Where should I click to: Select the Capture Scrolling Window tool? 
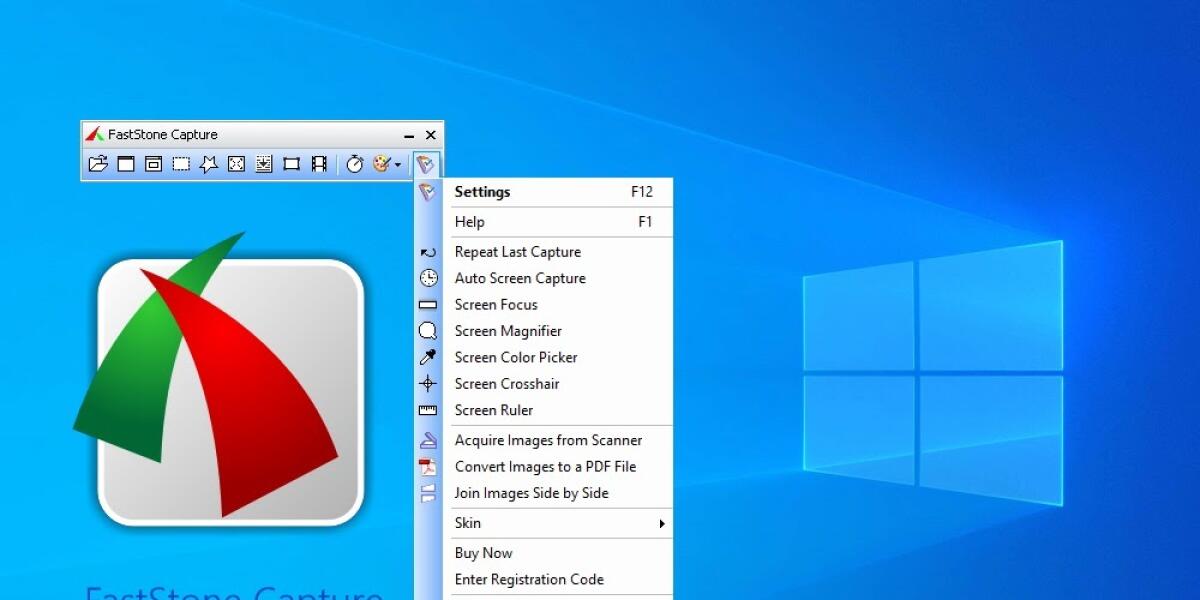tap(263, 164)
